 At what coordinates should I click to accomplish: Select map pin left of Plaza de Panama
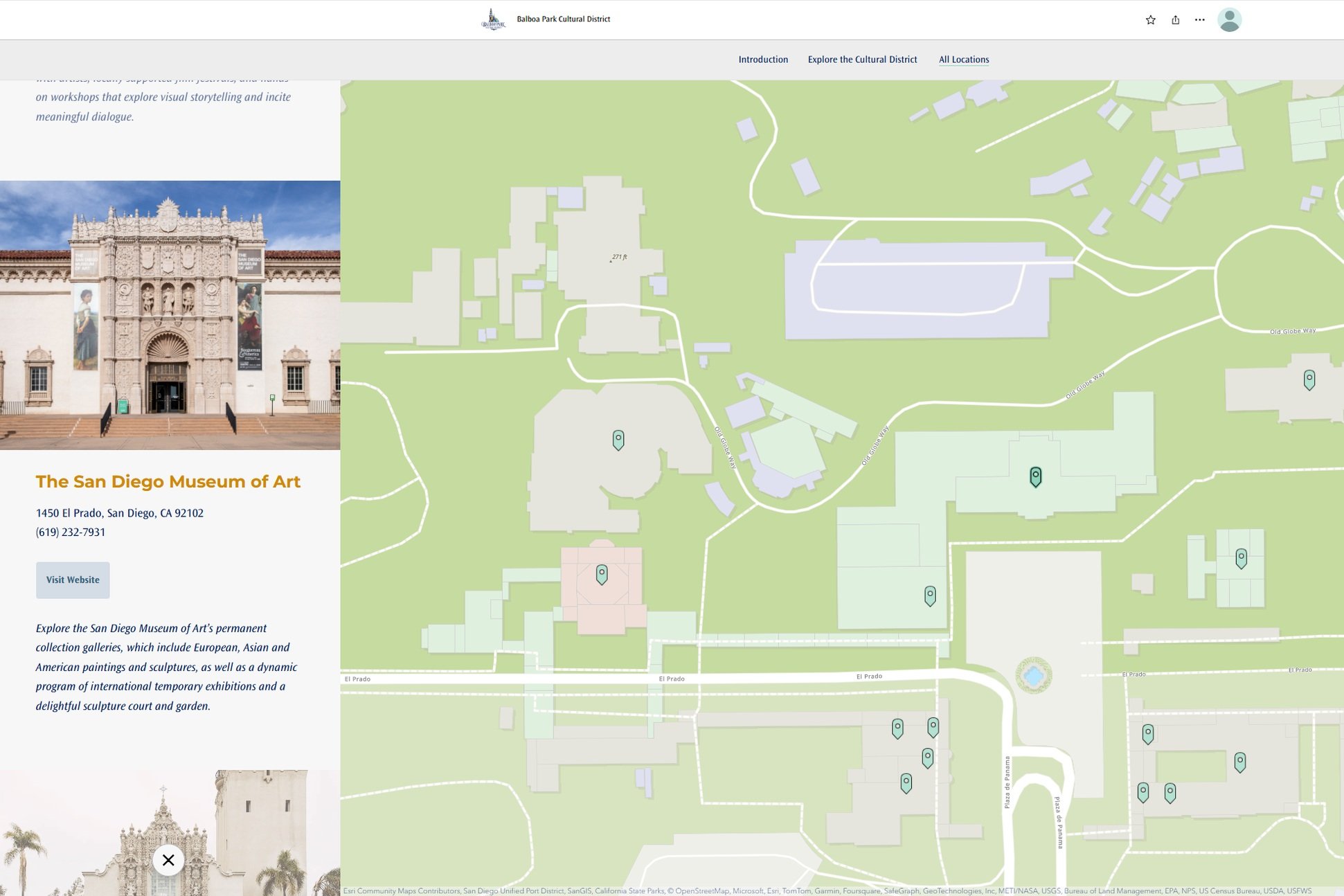point(930,595)
